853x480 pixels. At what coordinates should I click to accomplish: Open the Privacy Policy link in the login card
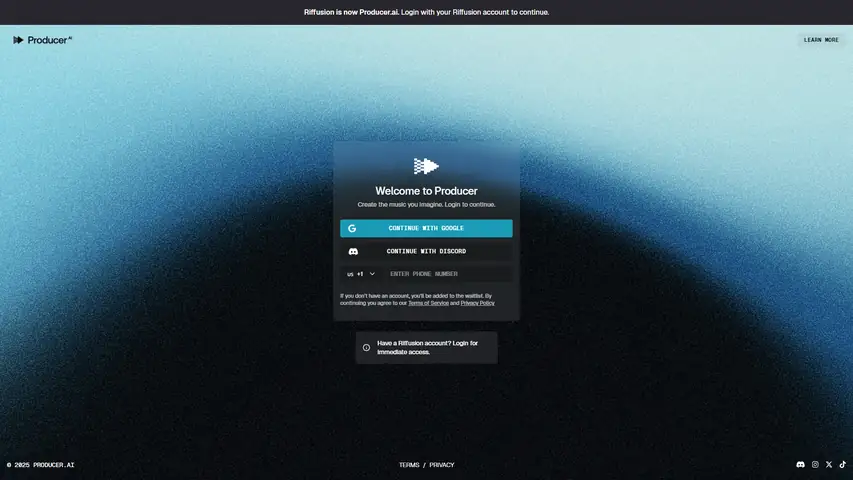(x=478, y=303)
